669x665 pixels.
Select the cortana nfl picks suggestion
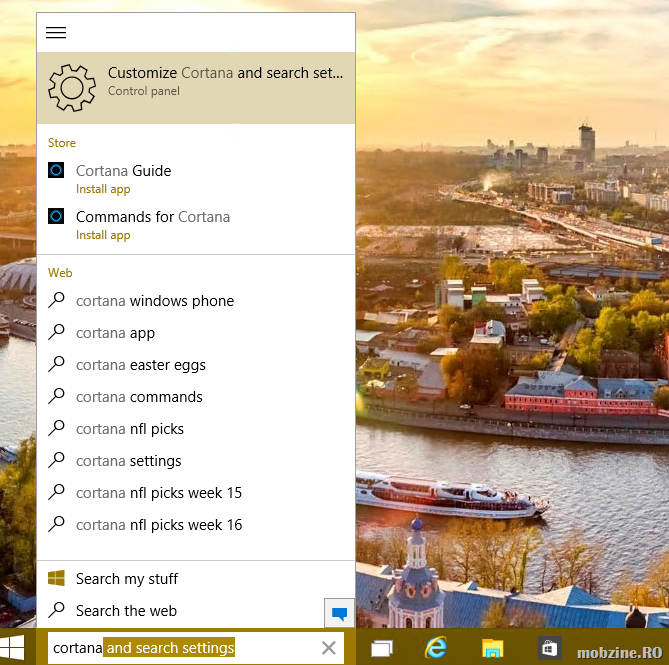(196, 429)
